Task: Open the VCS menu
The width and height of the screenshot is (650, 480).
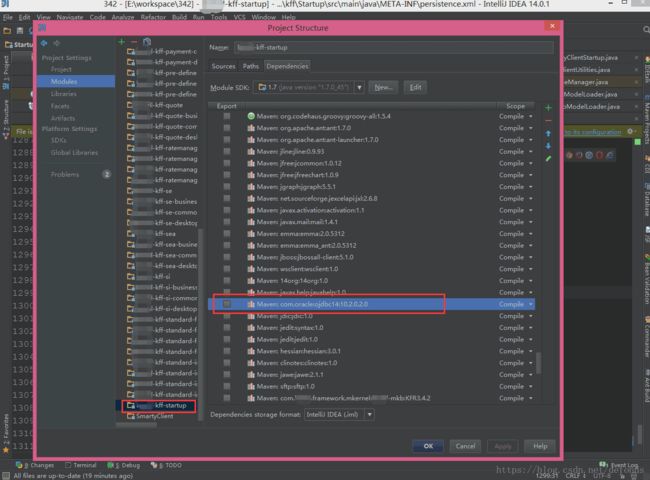Action: point(239,17)
